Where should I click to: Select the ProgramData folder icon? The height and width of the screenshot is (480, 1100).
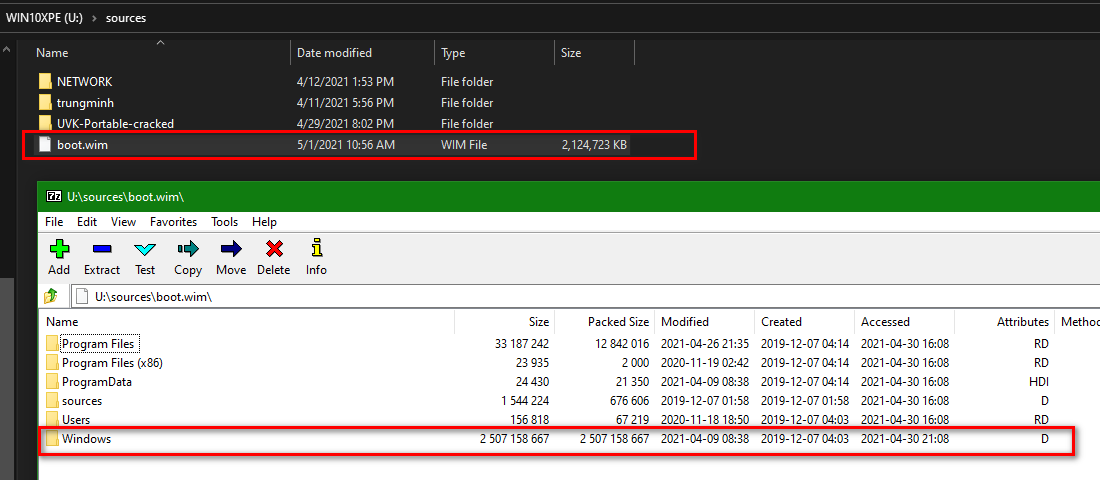click(53, 382)
